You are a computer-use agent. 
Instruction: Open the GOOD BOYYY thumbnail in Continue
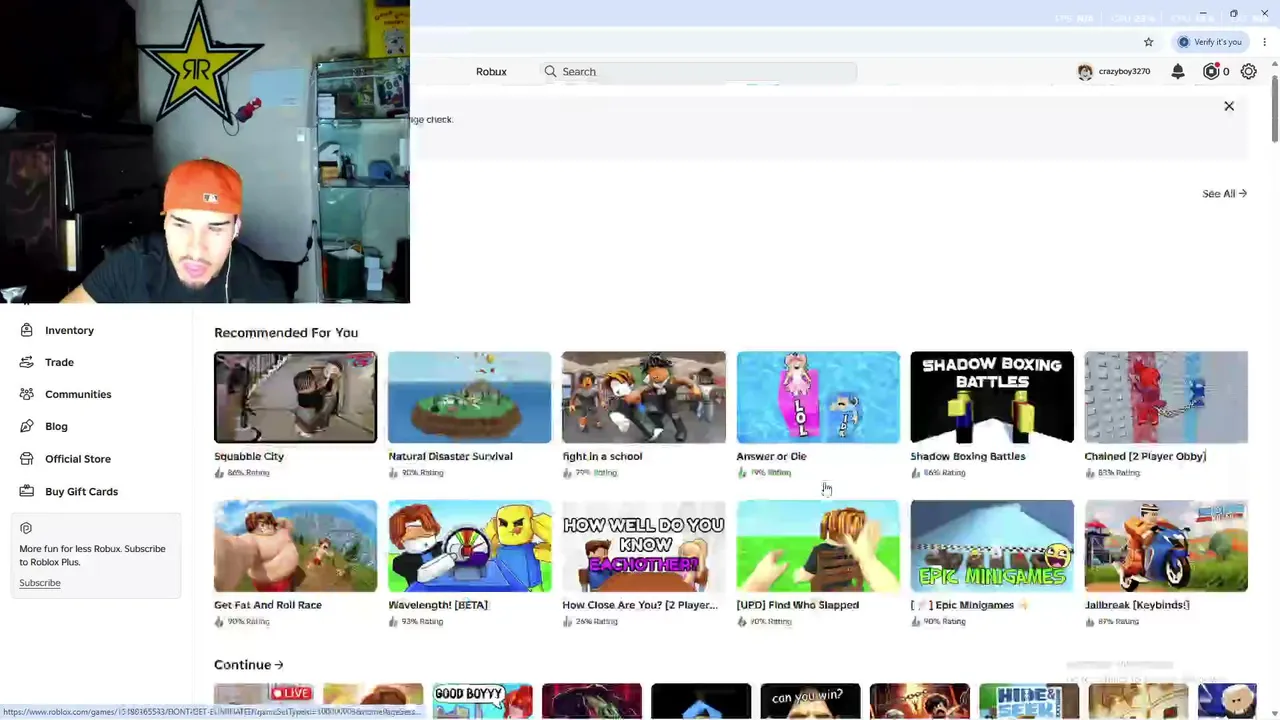[482, 701]
